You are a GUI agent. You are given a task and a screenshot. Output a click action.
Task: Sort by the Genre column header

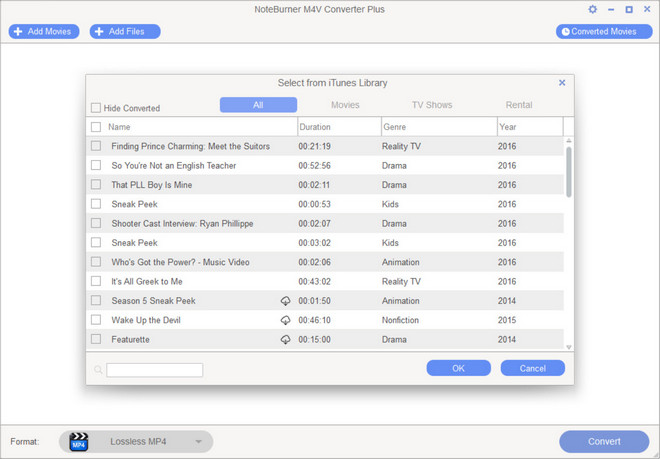click(439, 127)
